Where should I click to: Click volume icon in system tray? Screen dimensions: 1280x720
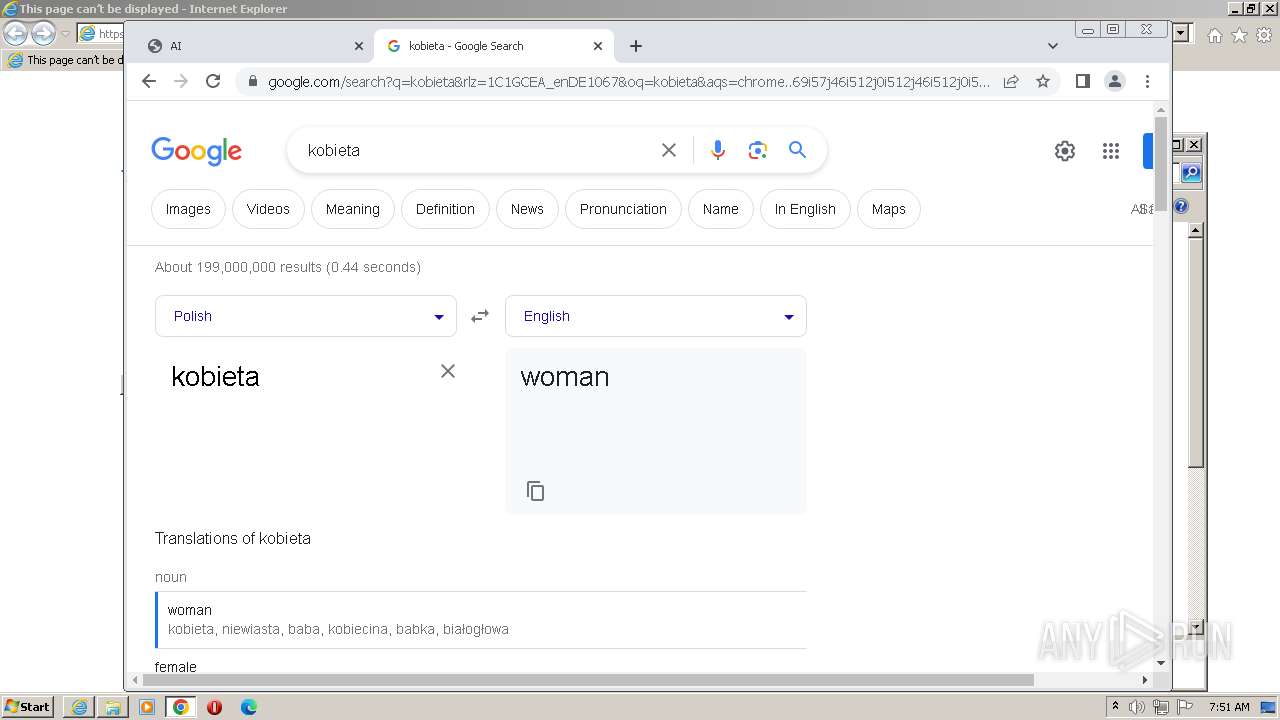click(1137, 707)
